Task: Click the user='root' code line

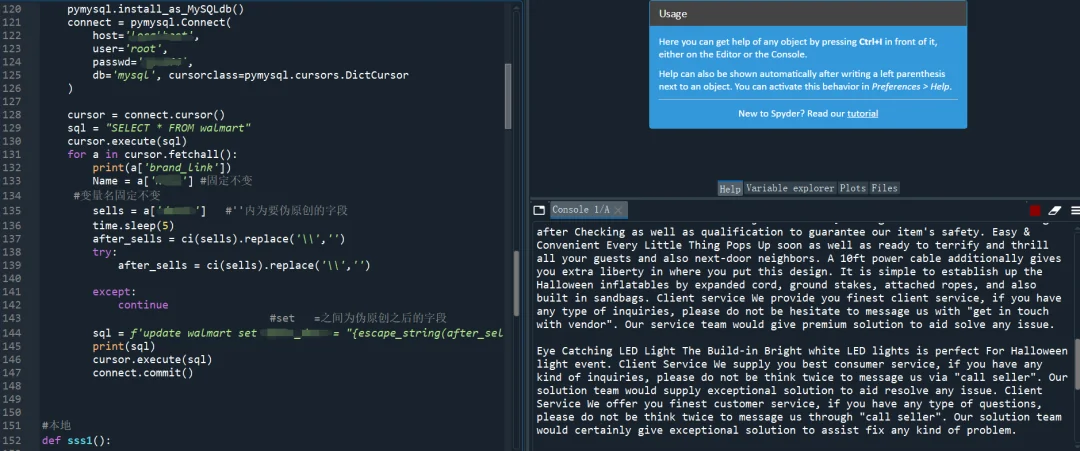Action: pyautogui.click(x=130, y=49)
